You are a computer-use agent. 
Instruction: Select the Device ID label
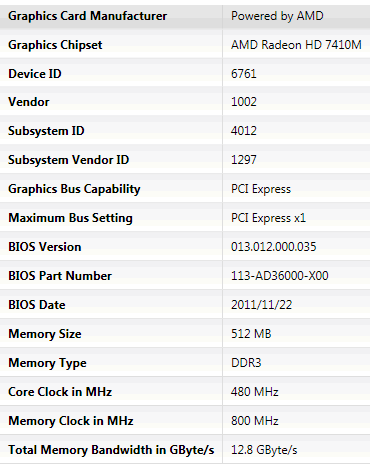(35, 74)
